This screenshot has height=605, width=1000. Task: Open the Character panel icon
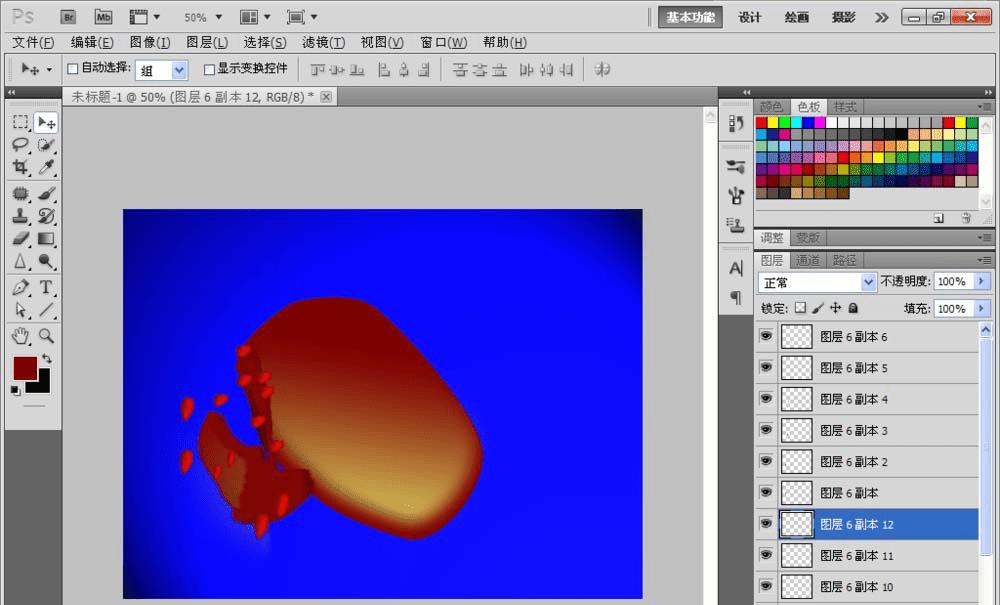[736, 268]
